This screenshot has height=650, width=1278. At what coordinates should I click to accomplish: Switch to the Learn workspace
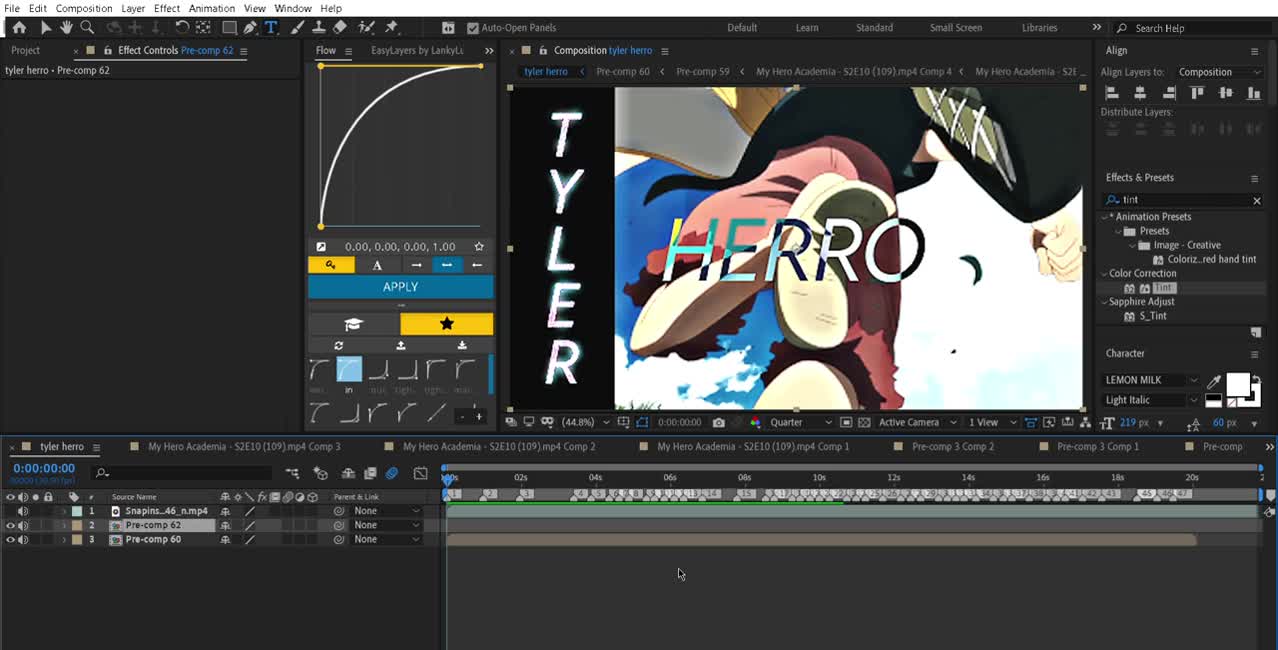click(x=807, y=28)
